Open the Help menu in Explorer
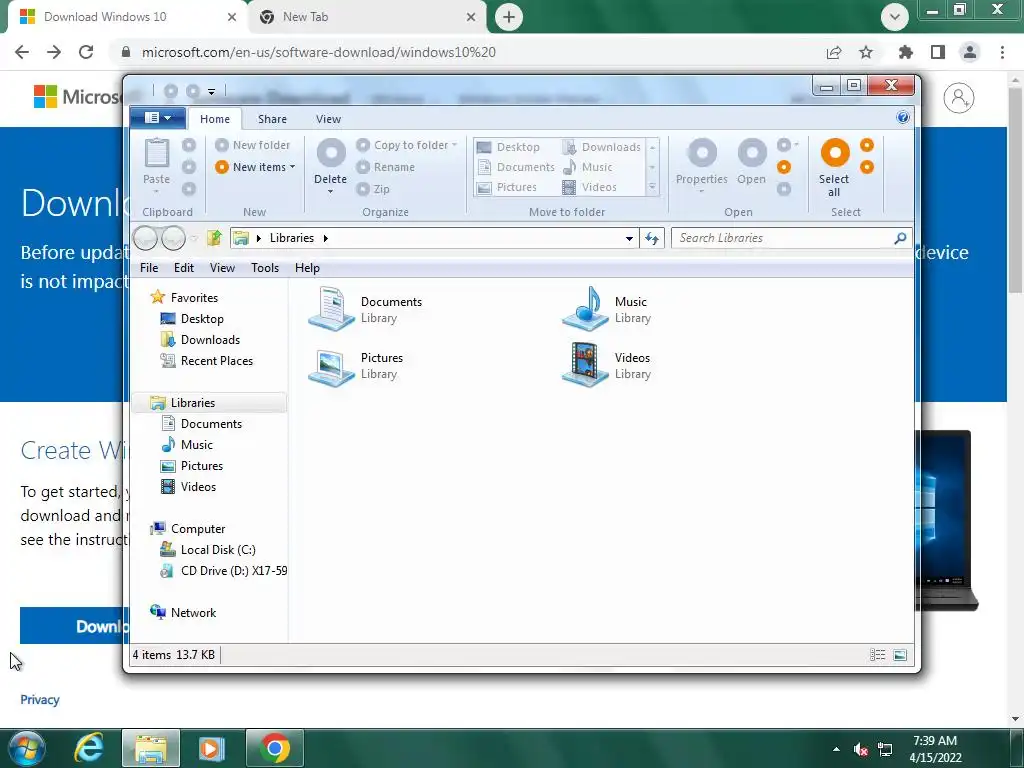Image resolution: width=1024 pixels, height=768 pixels. [308, 268]
